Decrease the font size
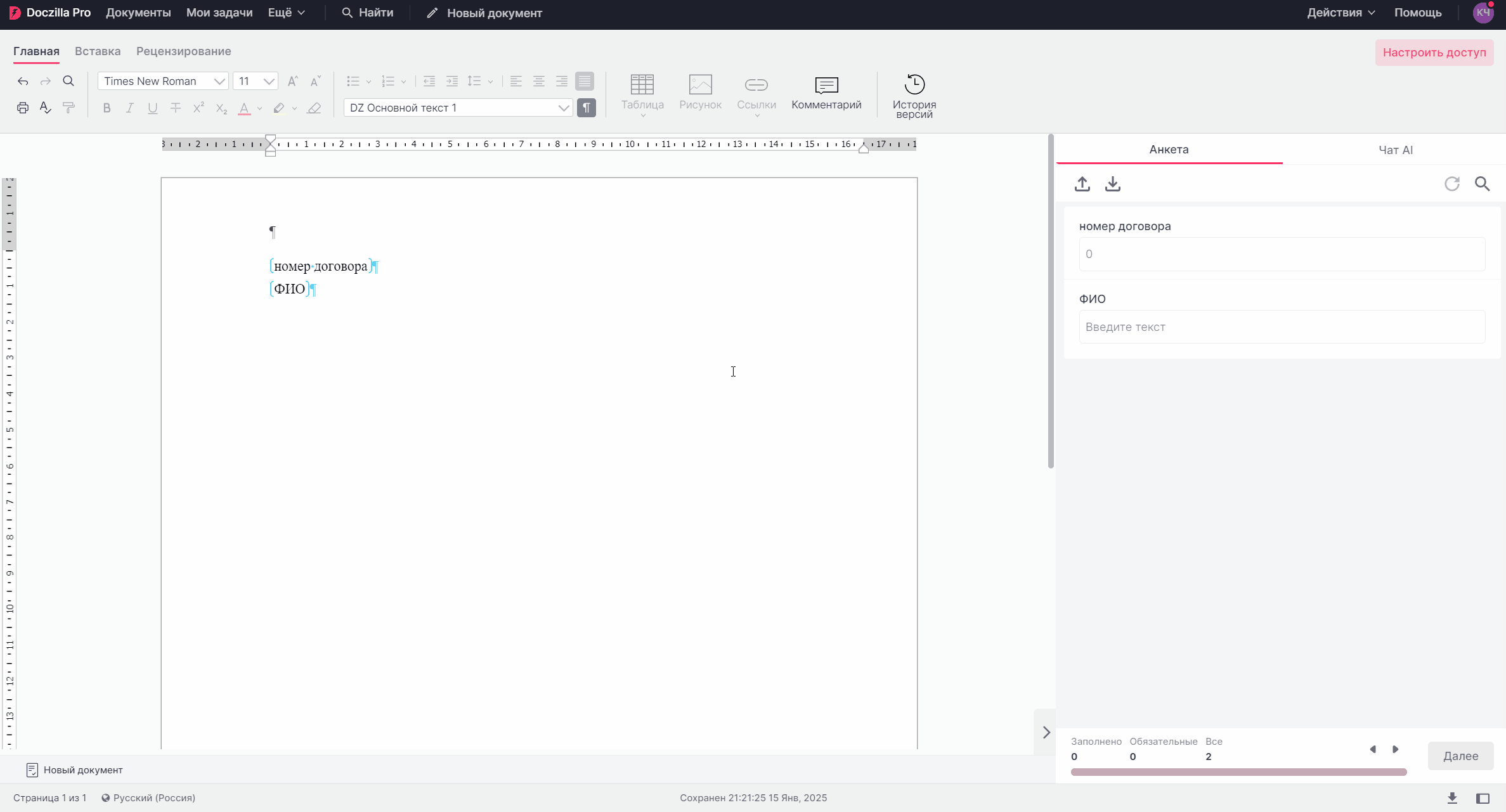This screenshot has width=1506, height=812. click(x=315, y=81)
